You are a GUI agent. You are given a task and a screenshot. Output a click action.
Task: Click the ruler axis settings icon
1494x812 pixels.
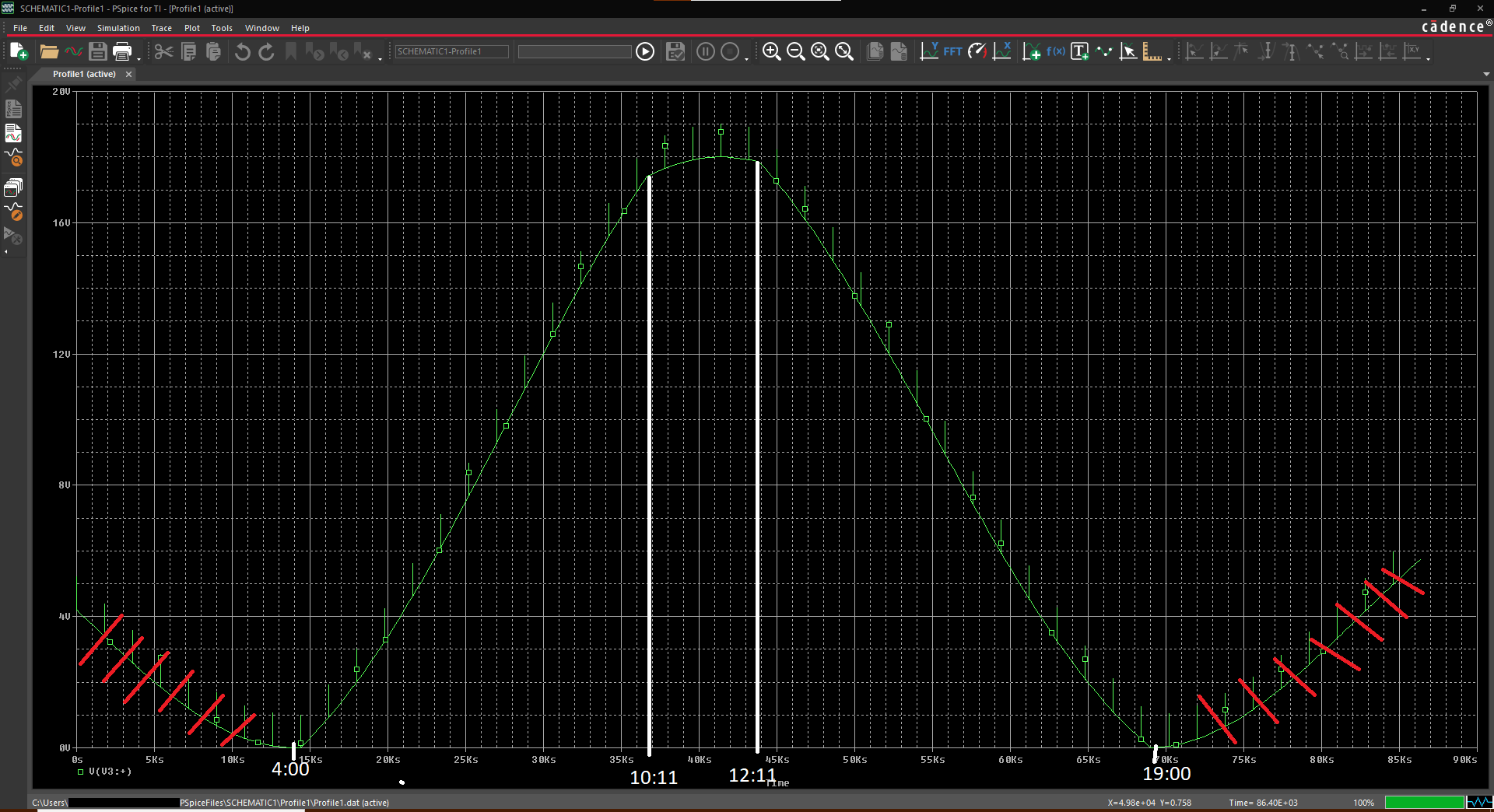point(1152,51)
